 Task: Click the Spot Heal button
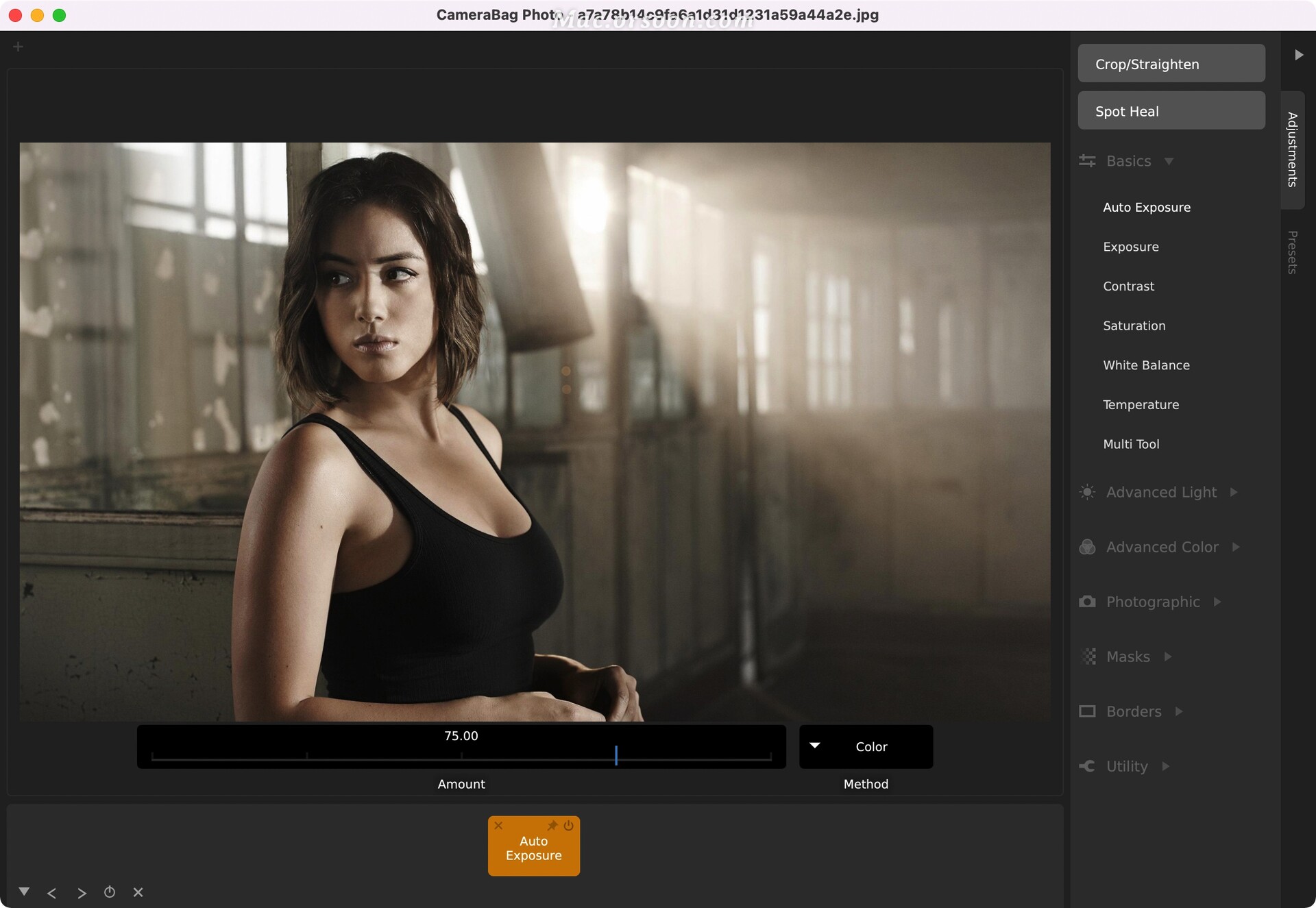[1171, 111]
